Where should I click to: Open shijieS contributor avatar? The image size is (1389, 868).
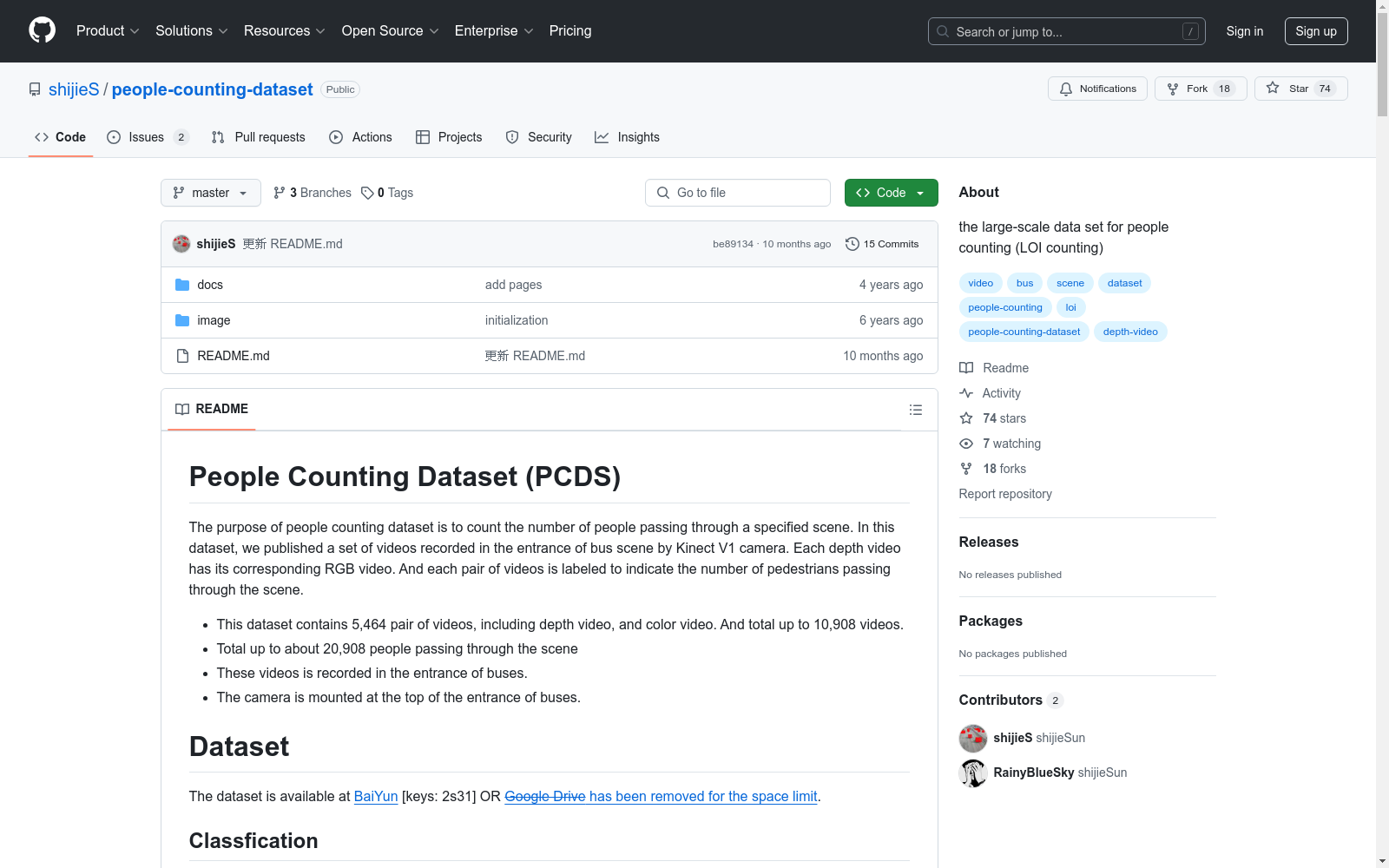(973, 738)
